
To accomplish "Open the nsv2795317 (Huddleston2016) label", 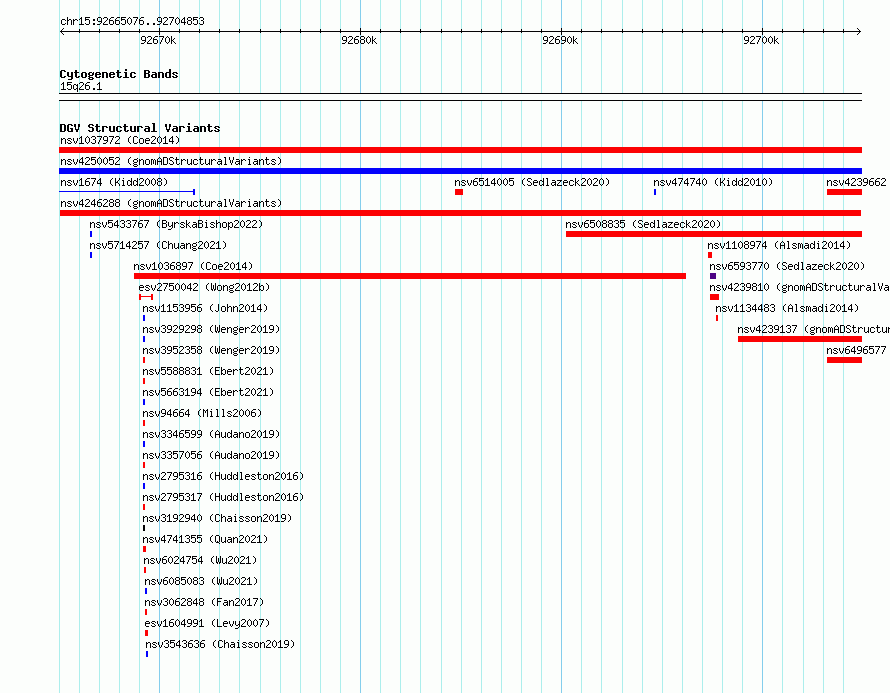I will (223, 497).
